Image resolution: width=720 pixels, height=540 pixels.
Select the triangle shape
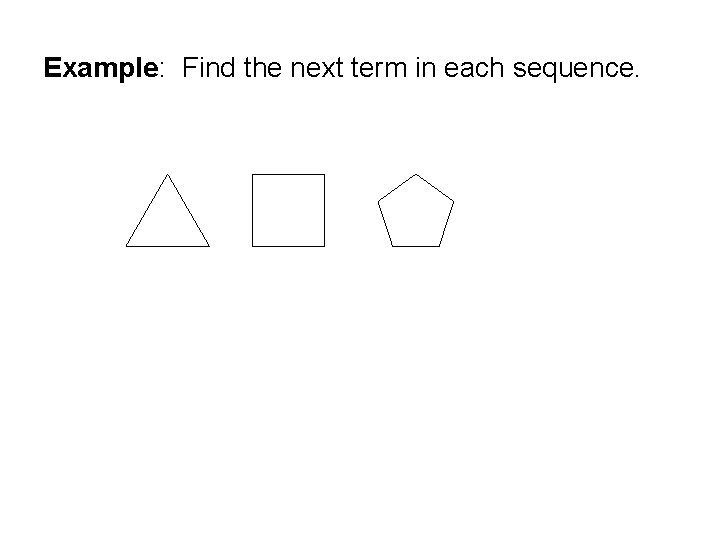point(168,210)
